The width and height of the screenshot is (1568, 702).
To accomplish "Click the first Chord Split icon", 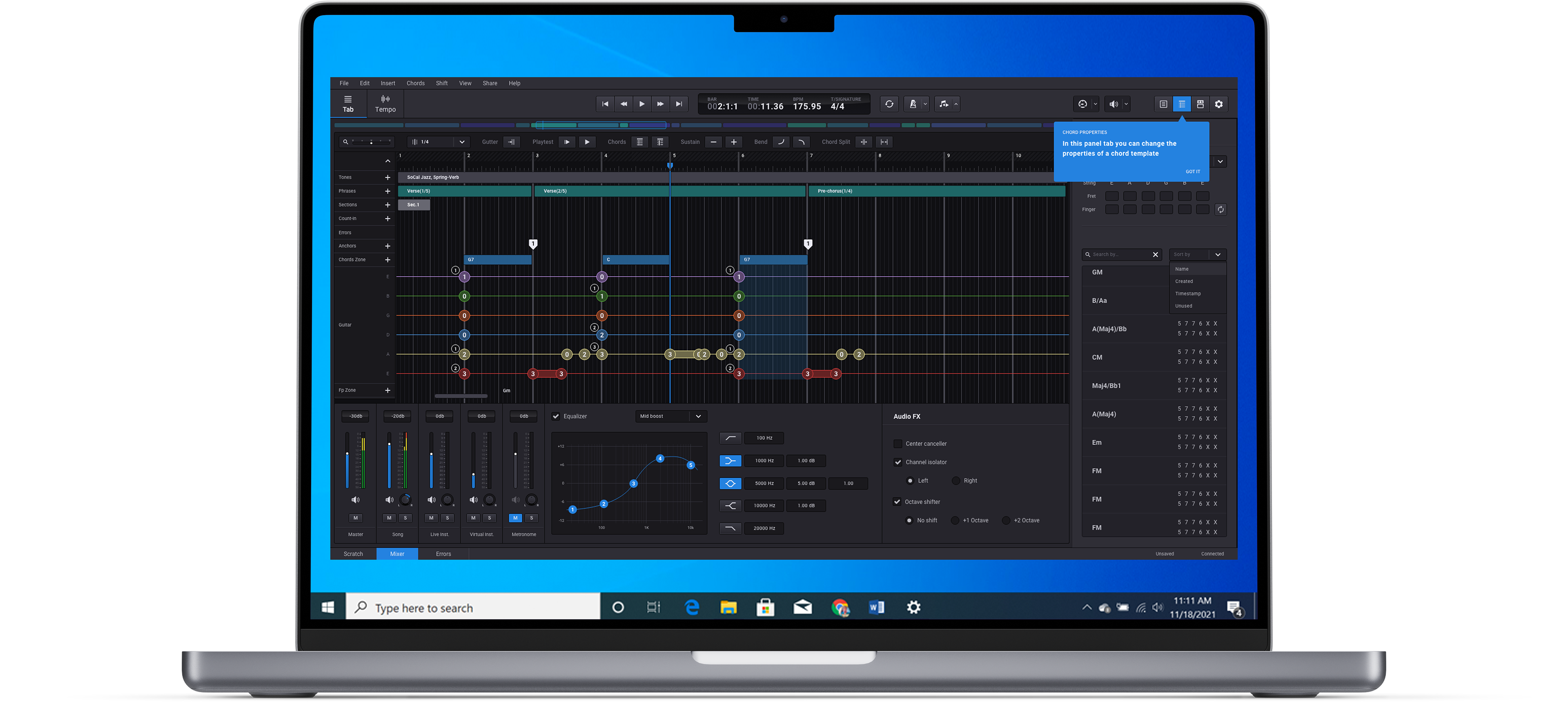I will pos(864,142).
